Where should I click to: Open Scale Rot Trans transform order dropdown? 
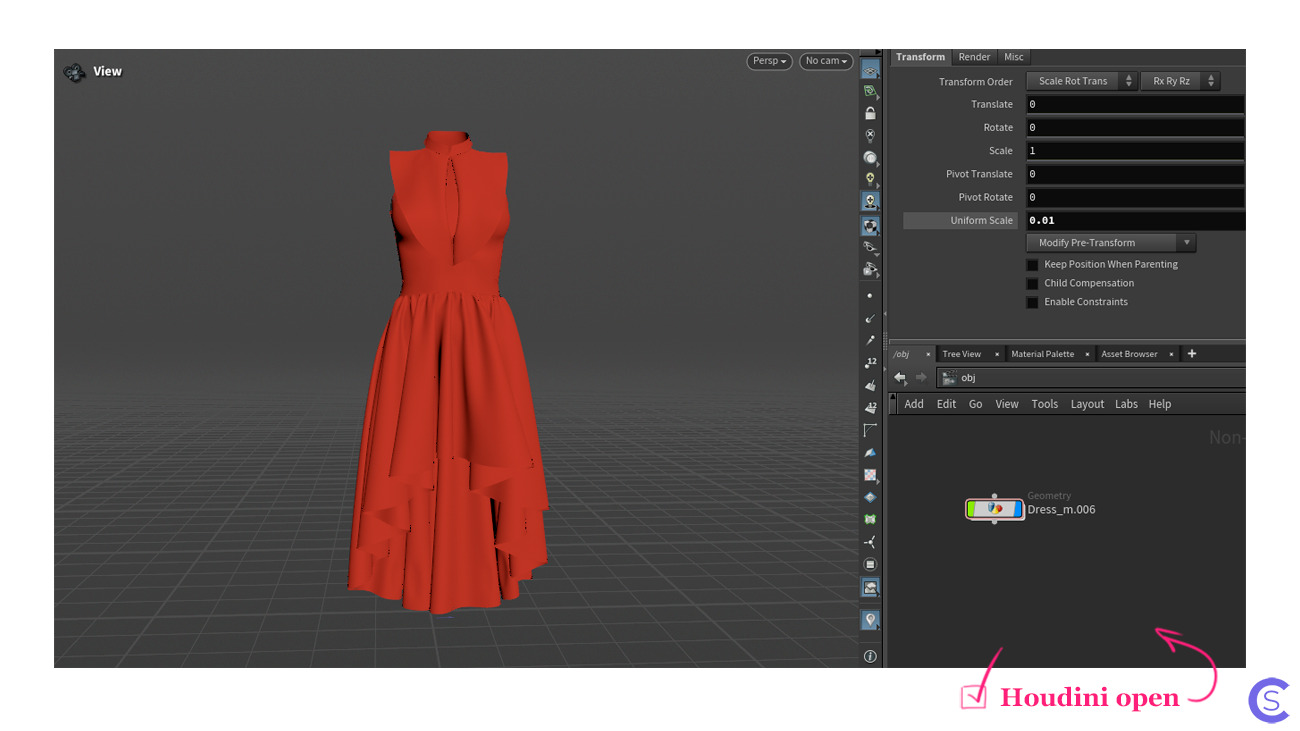point(1082,81)
